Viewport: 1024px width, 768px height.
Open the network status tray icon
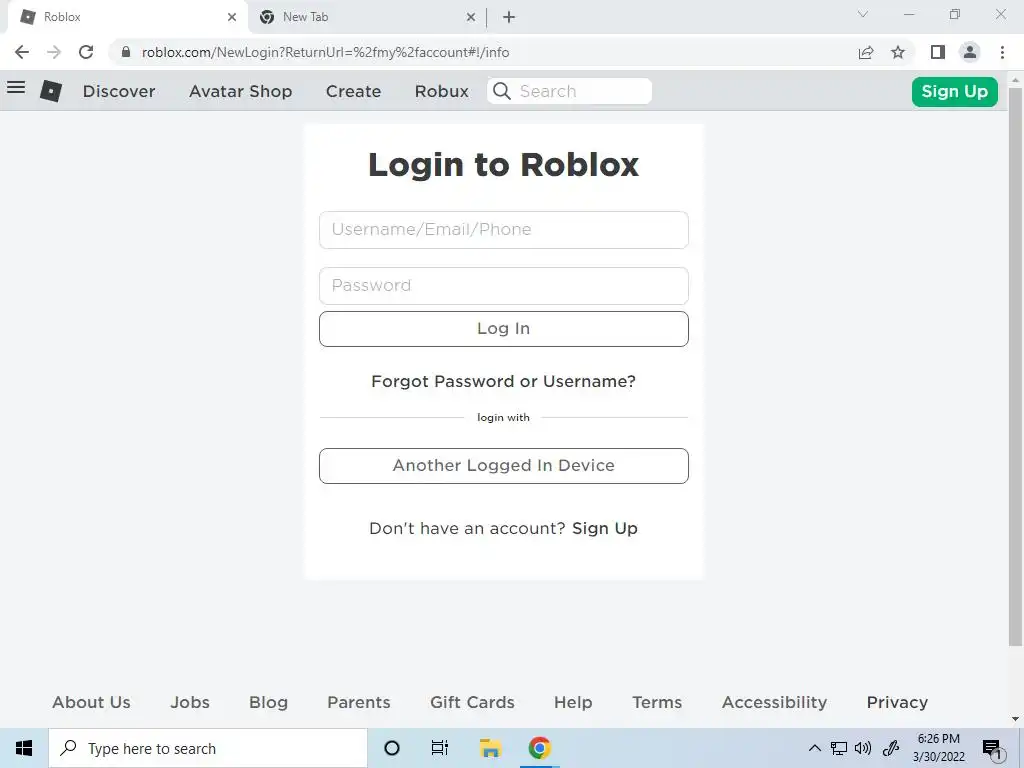pyautogui.click(x=839, y=748)
